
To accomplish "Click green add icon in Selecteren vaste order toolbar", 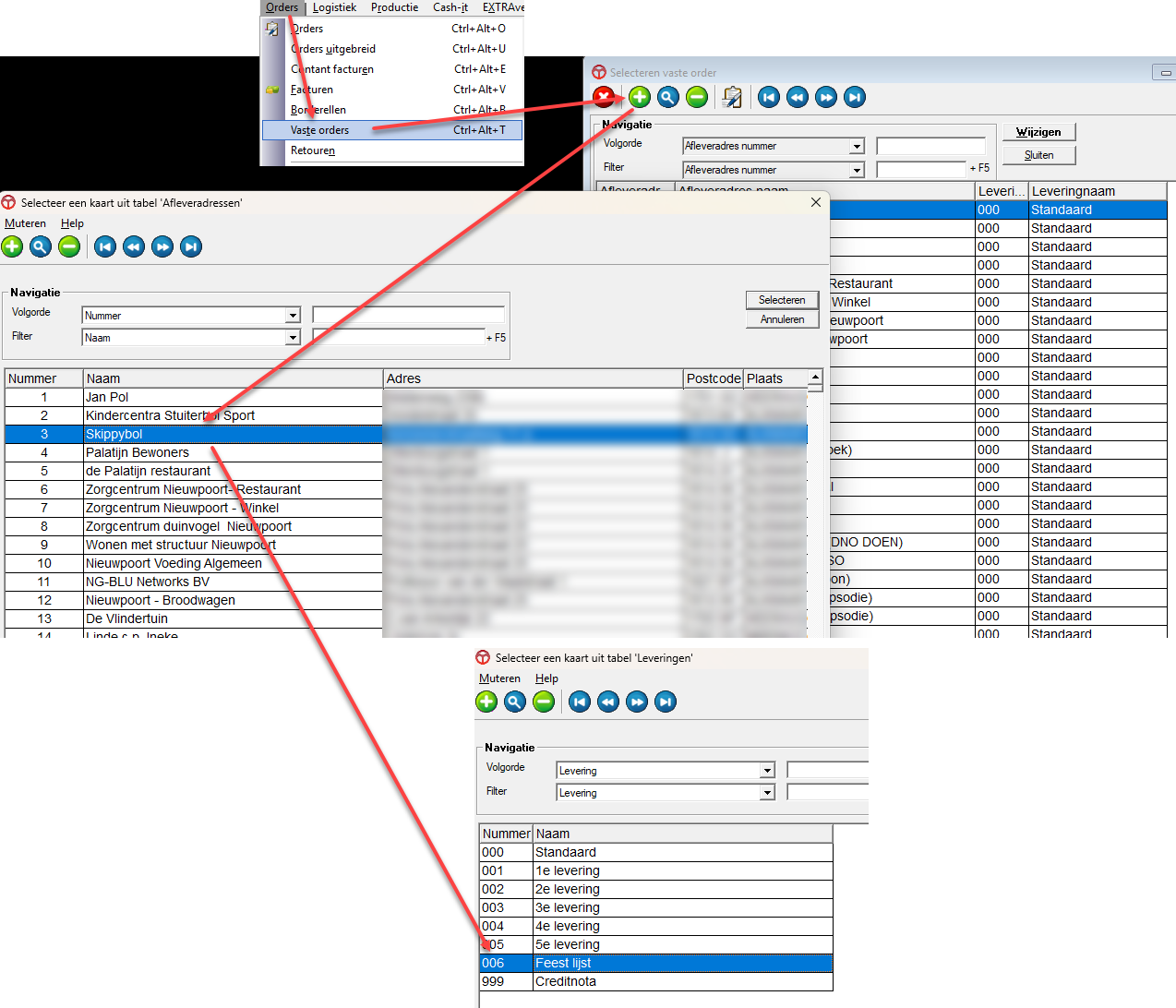I will coord(640,97).
